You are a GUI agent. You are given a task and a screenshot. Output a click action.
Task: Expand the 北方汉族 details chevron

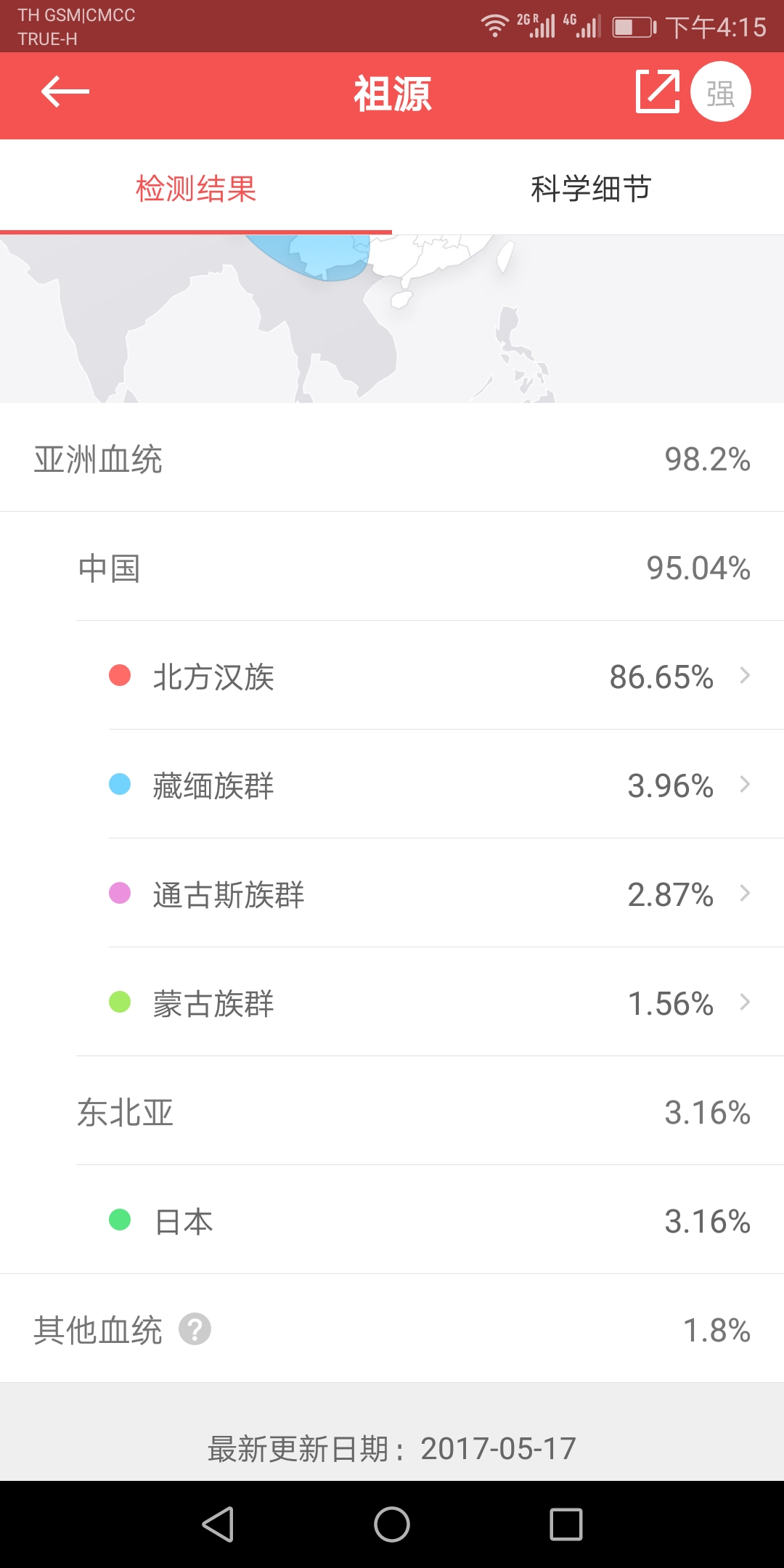(x=744, y=676)
